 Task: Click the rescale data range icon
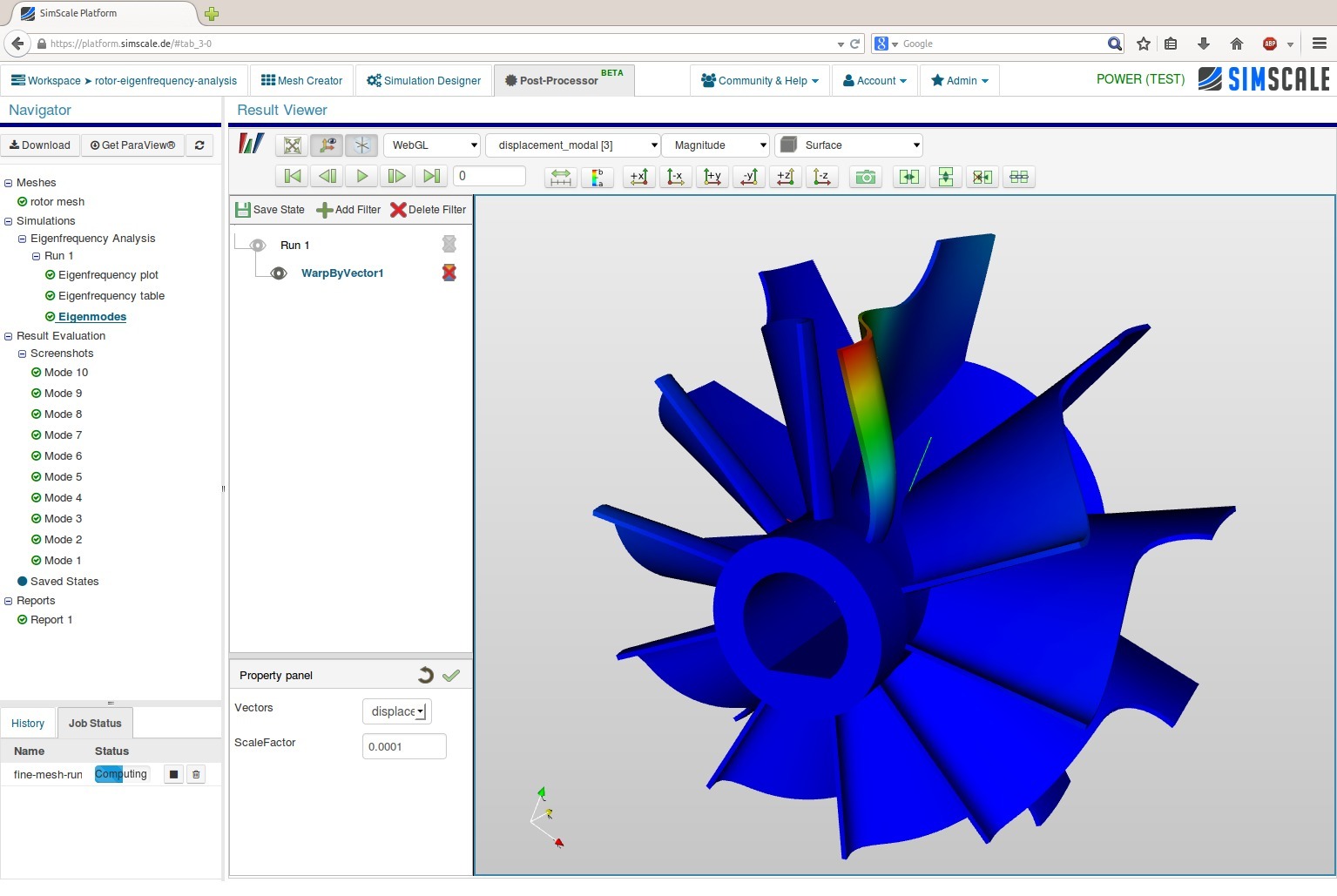coord(561,177)
